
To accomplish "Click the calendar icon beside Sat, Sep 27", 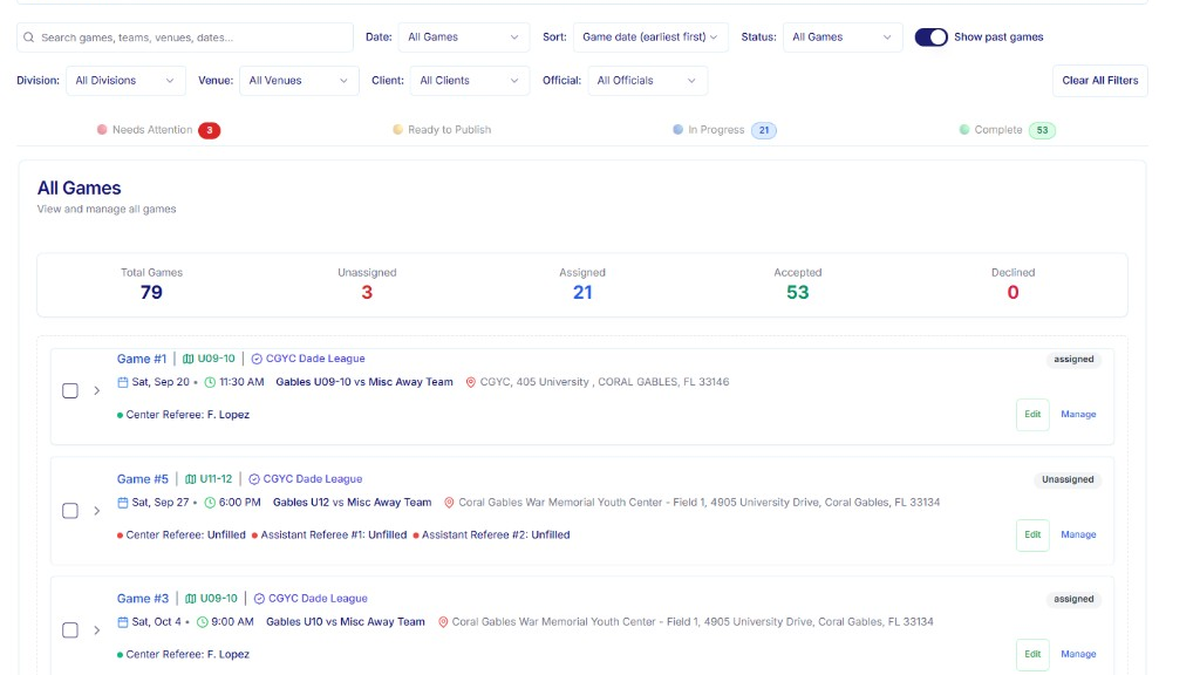I will tap(123, 502).
